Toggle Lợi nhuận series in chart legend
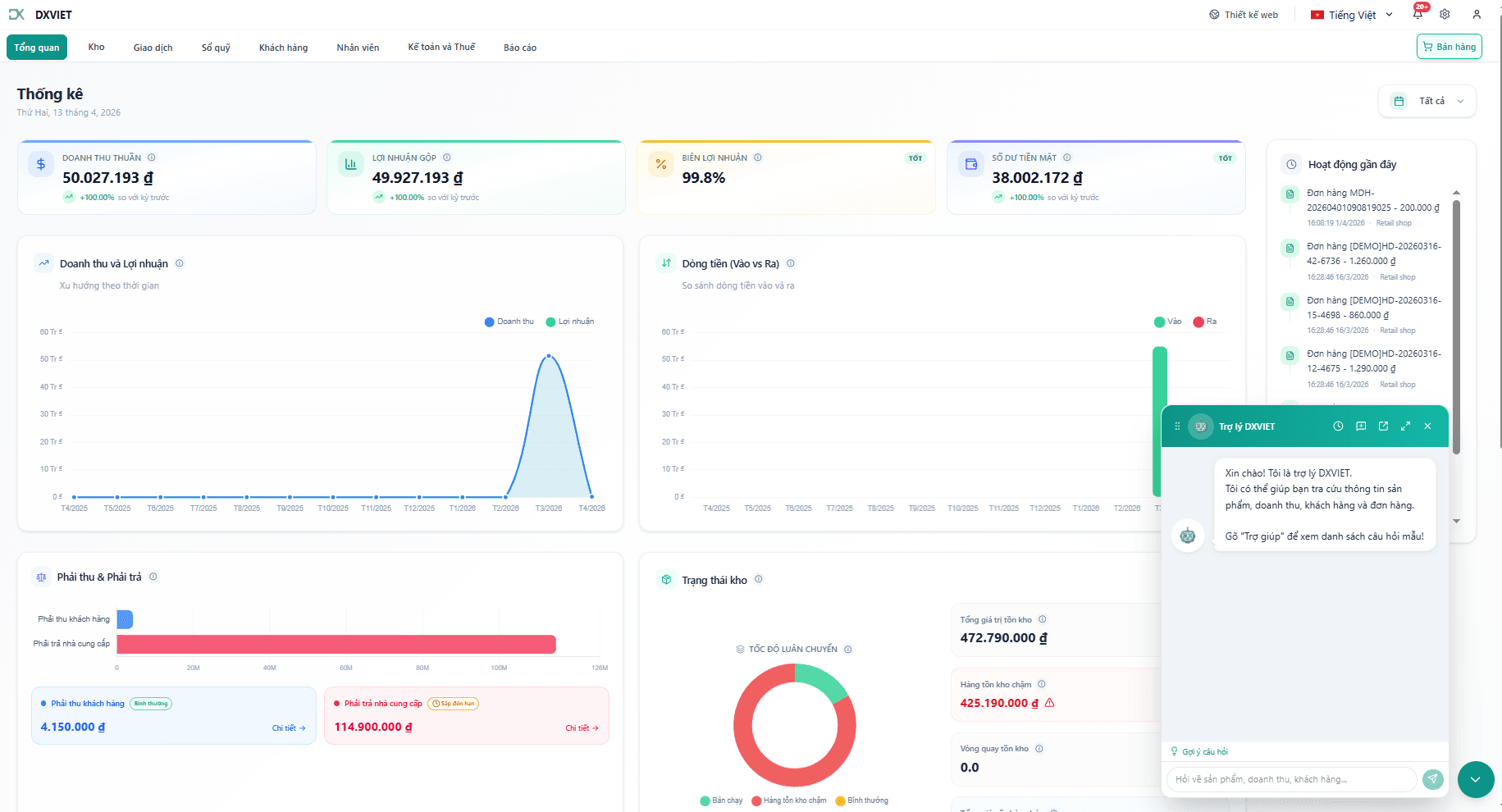 coord(570,322)
